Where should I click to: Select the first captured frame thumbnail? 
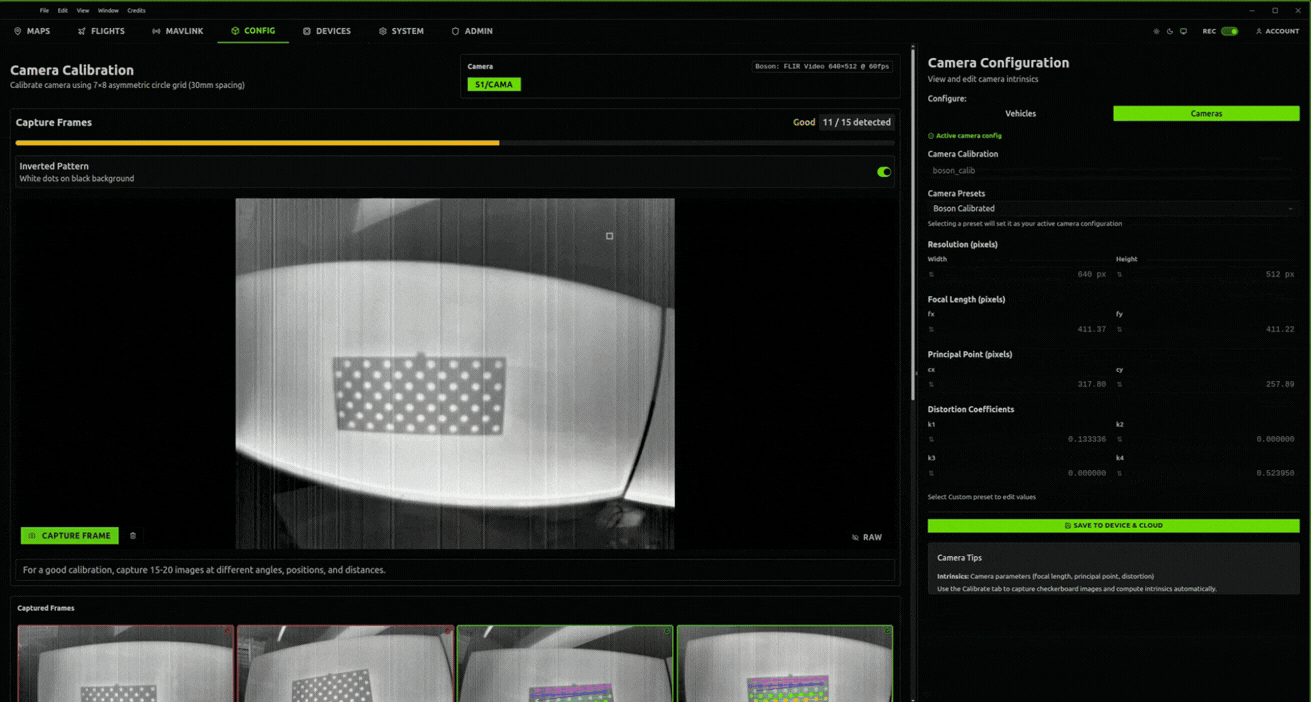125,664
